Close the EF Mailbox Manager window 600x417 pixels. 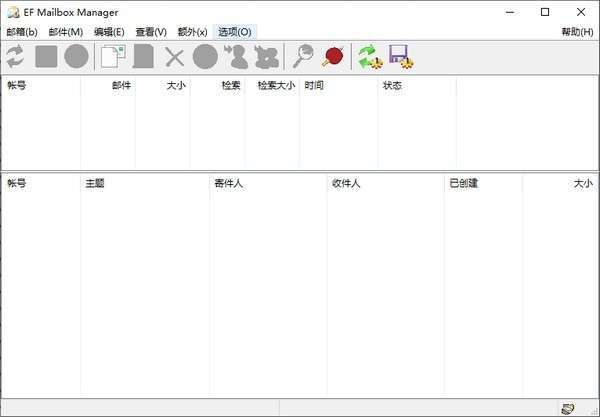pyautogui.click(x=581, y=12)
